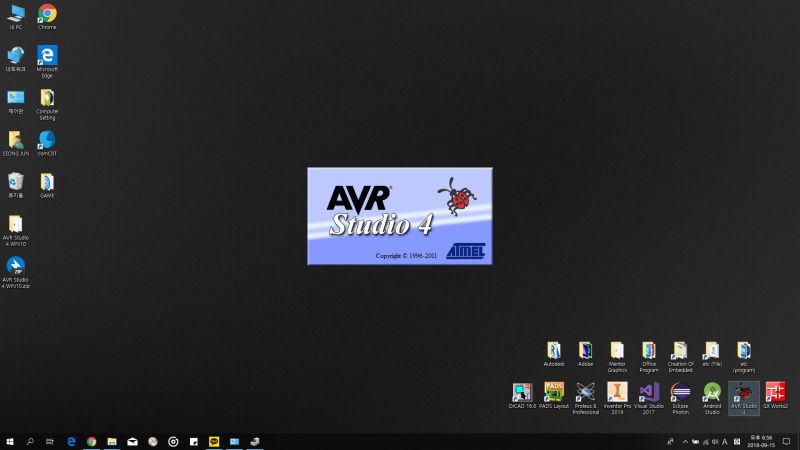Launch Proteus 8 Professional shortcut

coord(585,398)
